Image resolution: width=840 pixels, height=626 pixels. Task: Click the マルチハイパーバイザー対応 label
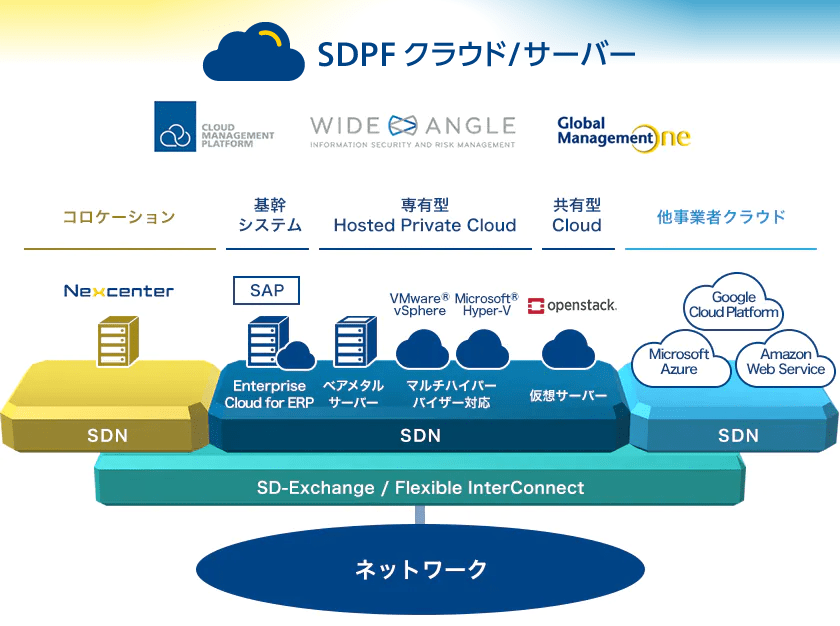451,394
